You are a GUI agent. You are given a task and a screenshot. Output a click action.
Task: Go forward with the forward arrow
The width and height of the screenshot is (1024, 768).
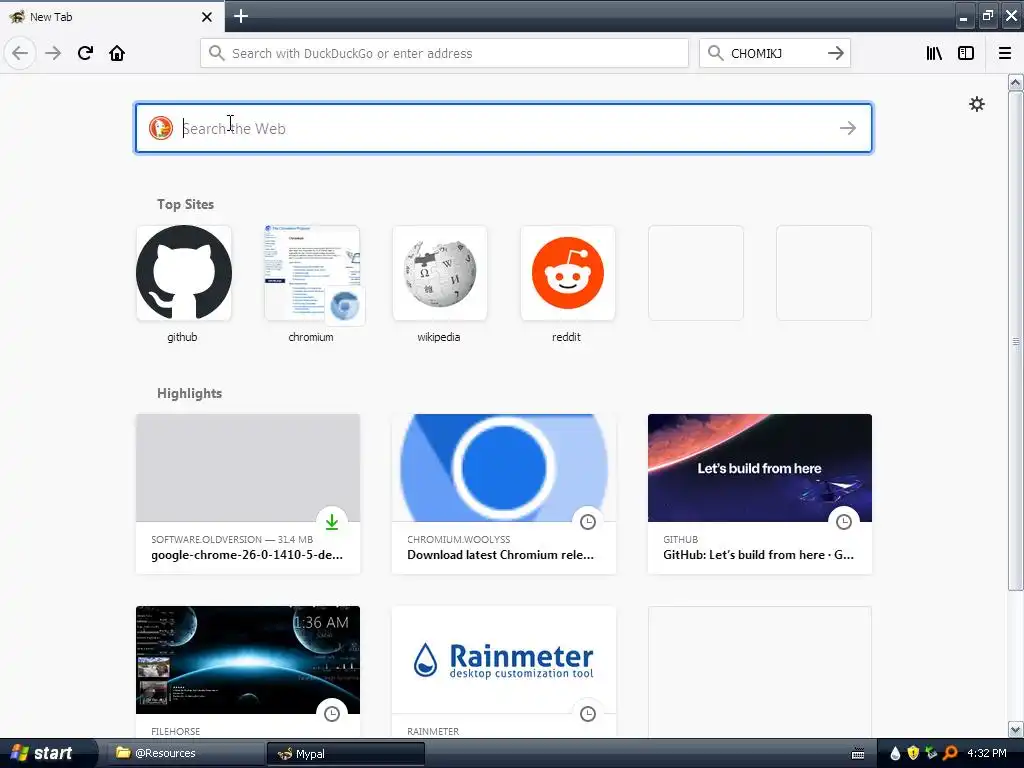(x=53, y=53)
